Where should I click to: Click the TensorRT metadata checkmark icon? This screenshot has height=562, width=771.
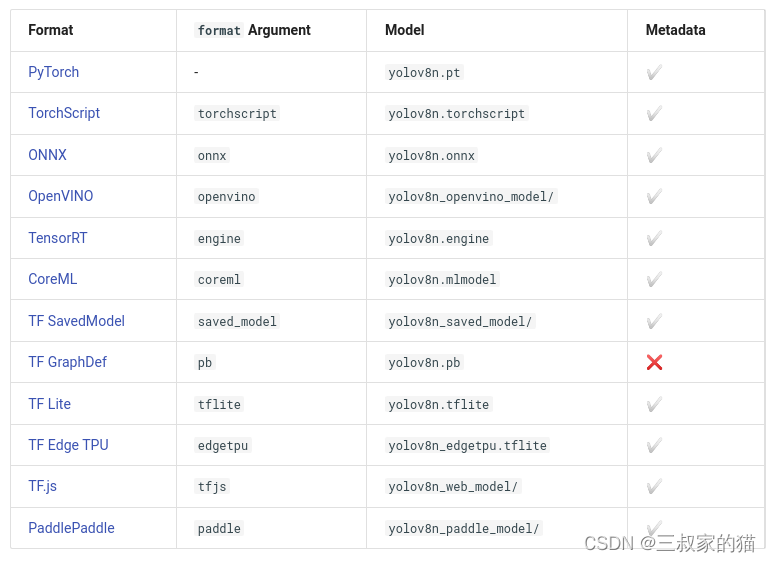(654, 238)
